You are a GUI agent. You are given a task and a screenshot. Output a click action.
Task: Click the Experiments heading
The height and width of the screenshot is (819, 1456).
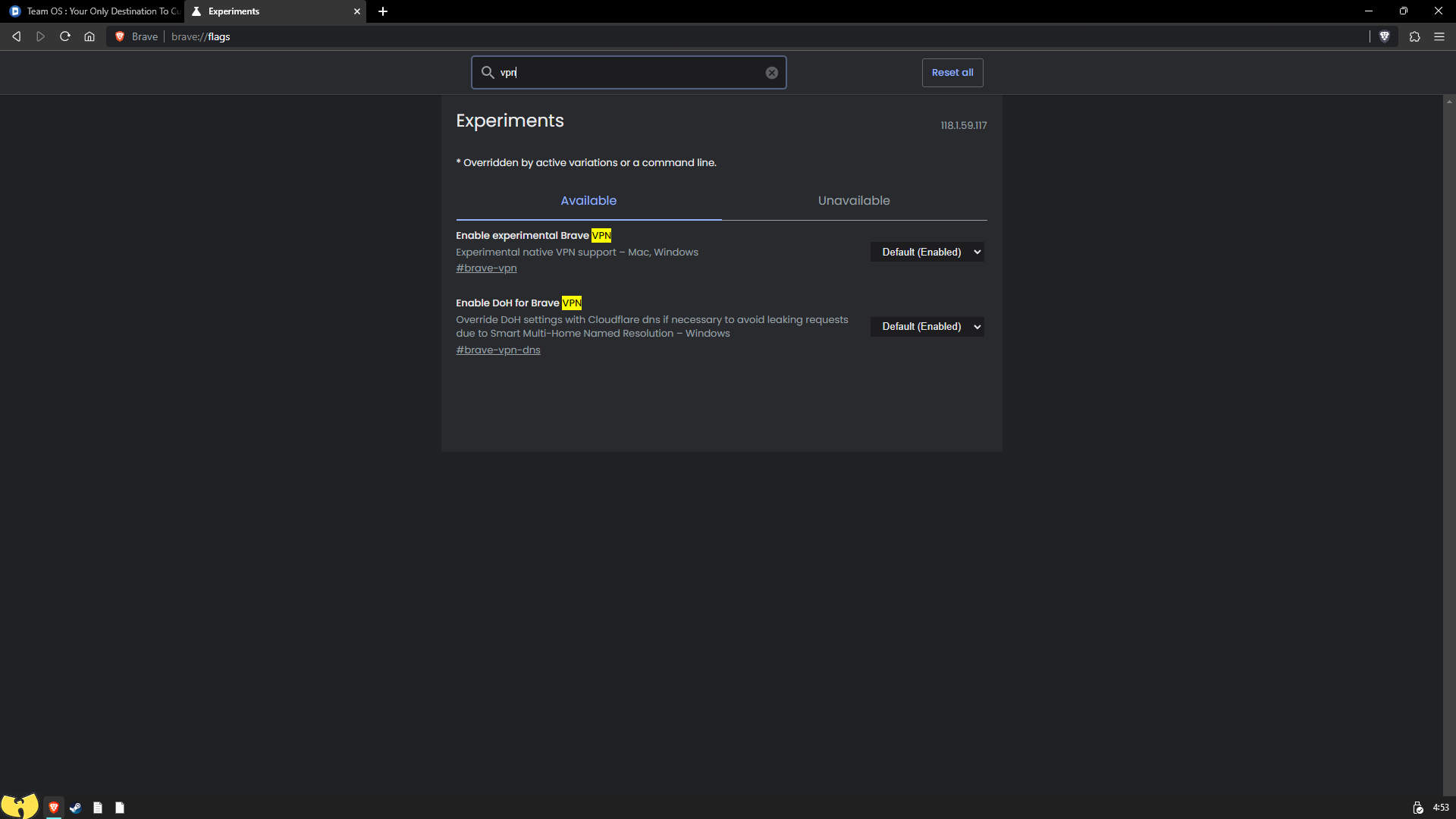pos(510,121)
